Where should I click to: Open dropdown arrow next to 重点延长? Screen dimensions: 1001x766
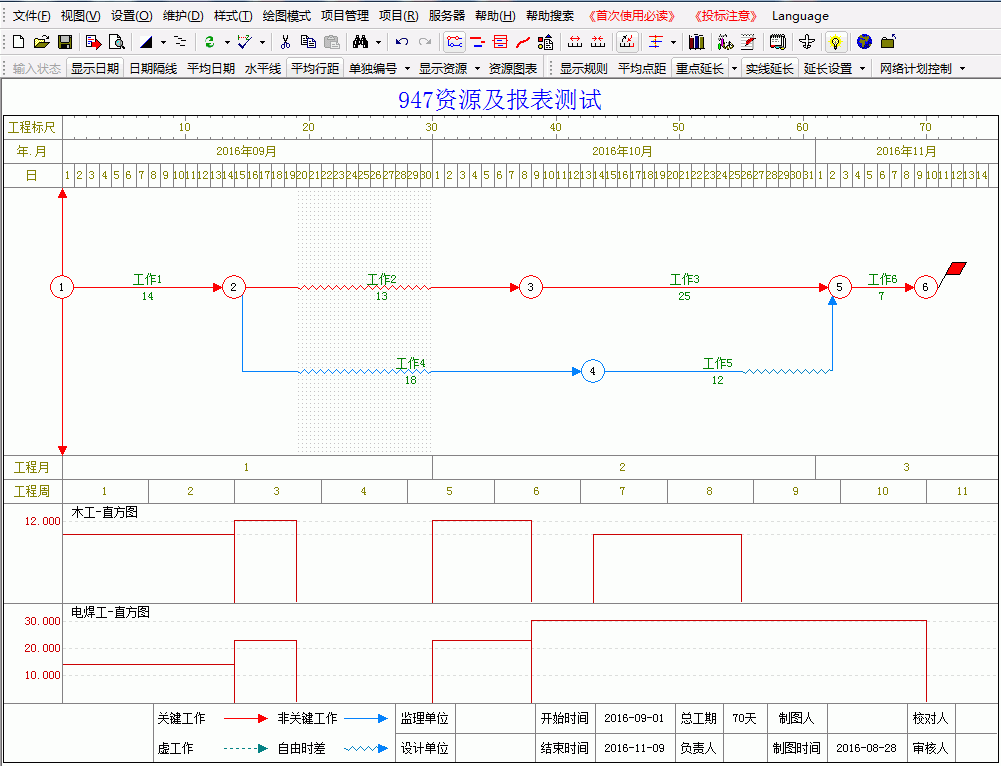click(x=734, y=68)
